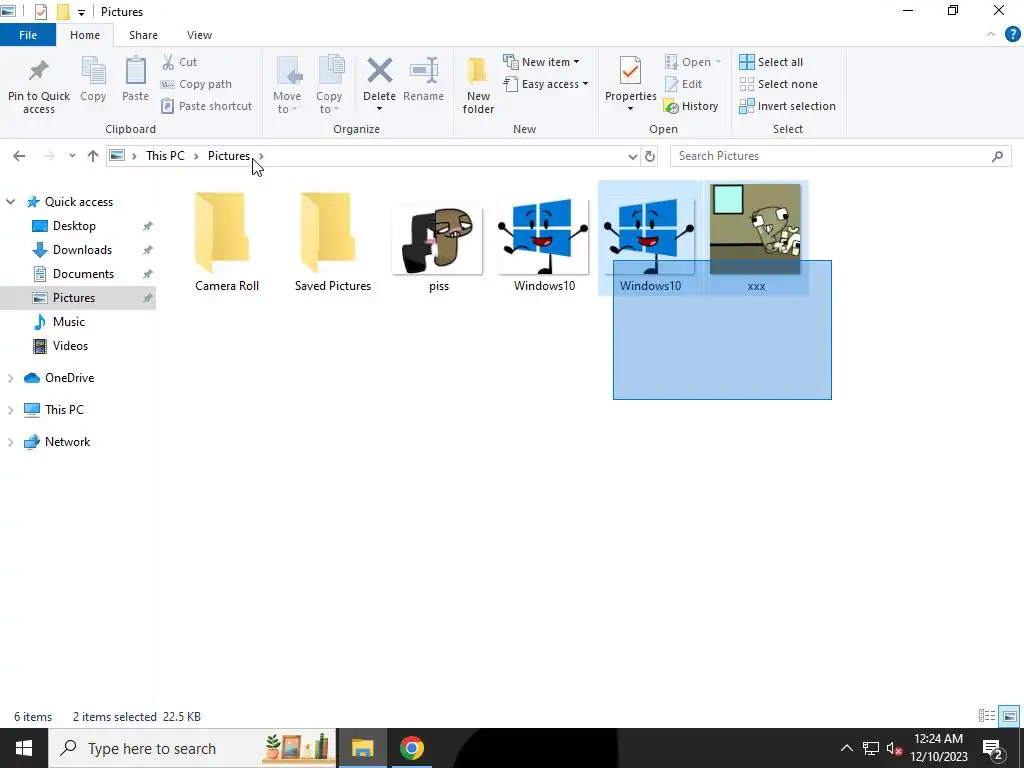The width and height of the screenshot is (1024, 768).
Task: Collapse the Quick access tree node
Action: 10,202
